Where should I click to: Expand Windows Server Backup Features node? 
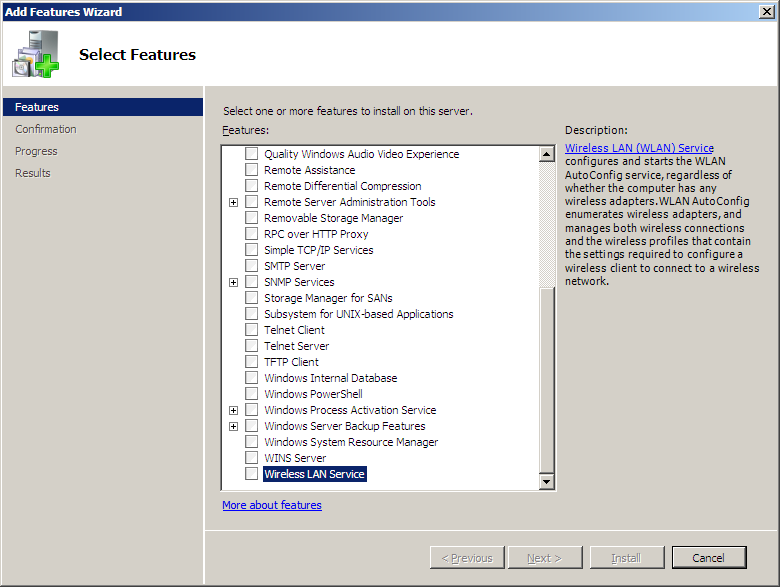[x=233, y=426]
